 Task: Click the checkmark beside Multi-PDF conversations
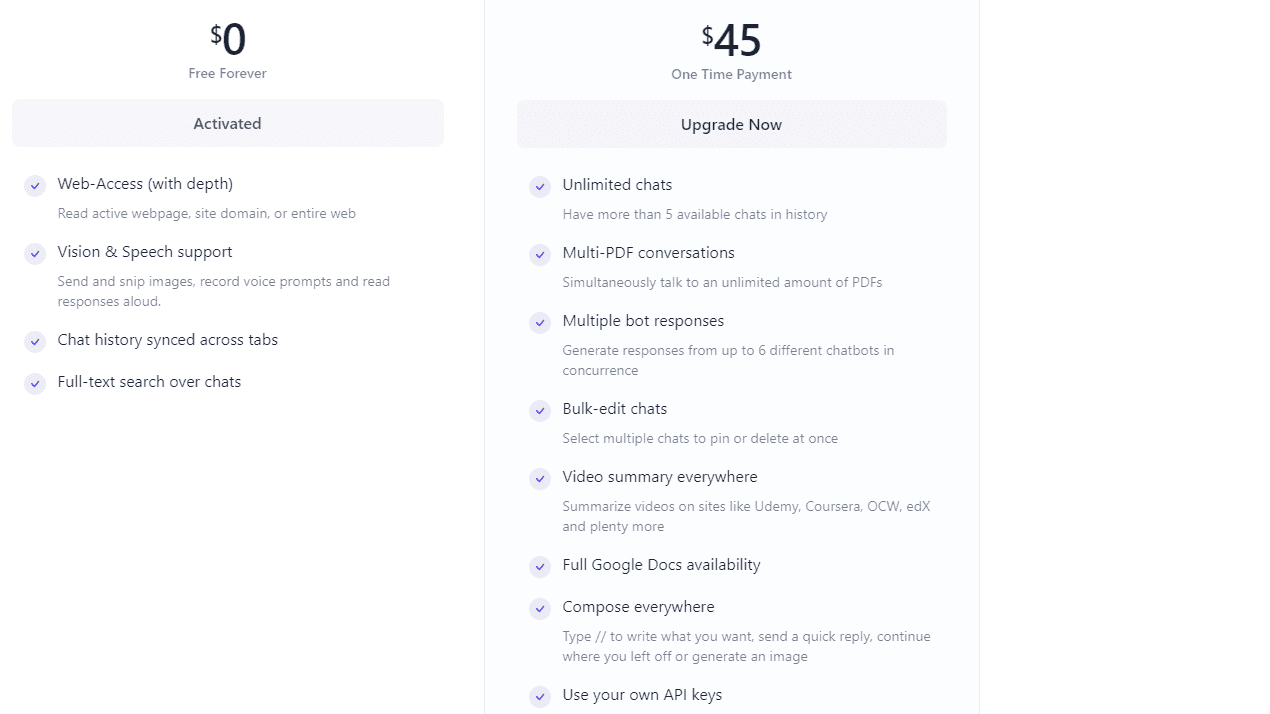[540, 254]
